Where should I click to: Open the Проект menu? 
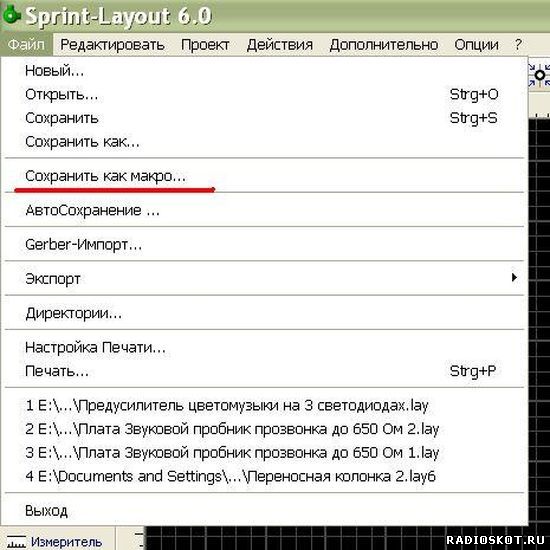coord(205,45)
